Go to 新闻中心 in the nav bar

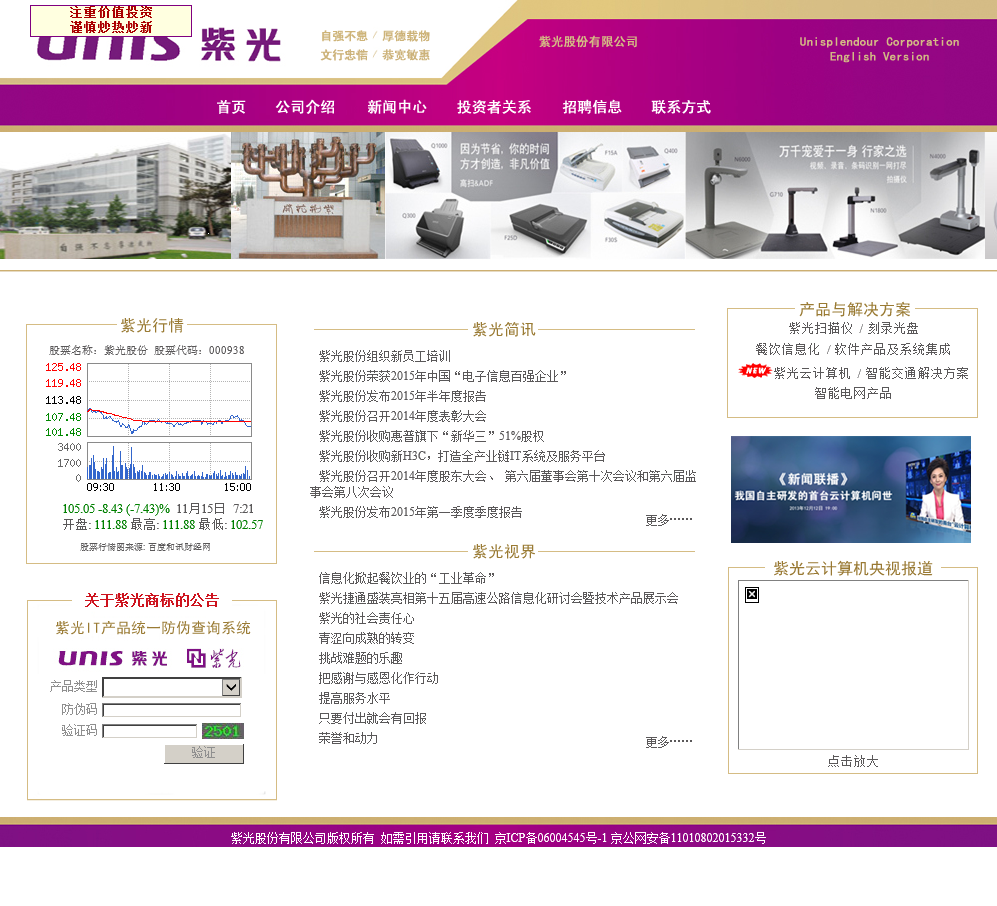tap(397, 107)
